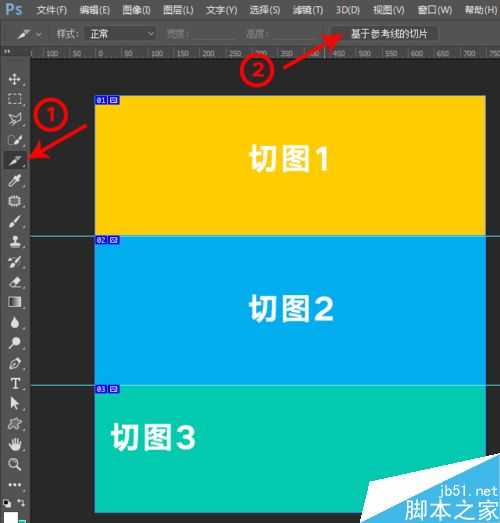Select the Blur tool

[x=14, y=323]
